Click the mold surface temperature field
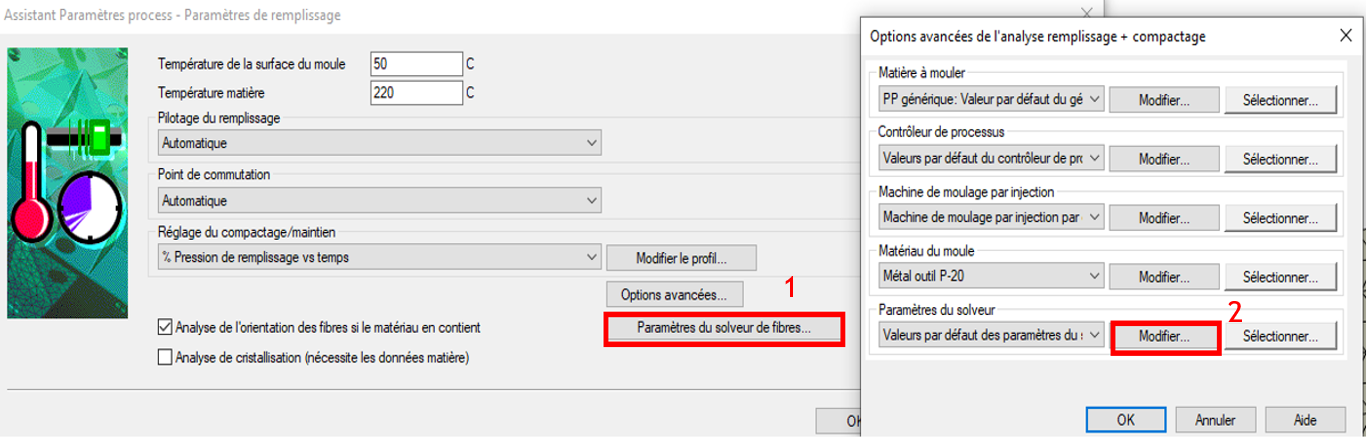The image size is (1368, 442). click(415, 64)
